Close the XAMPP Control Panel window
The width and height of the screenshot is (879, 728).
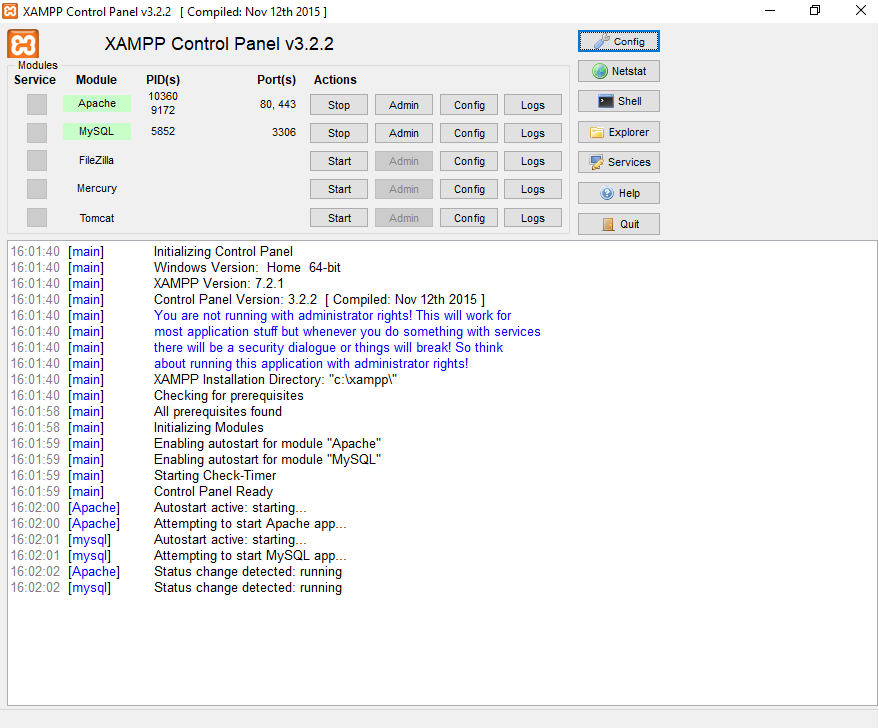click(x=861, y=11)
